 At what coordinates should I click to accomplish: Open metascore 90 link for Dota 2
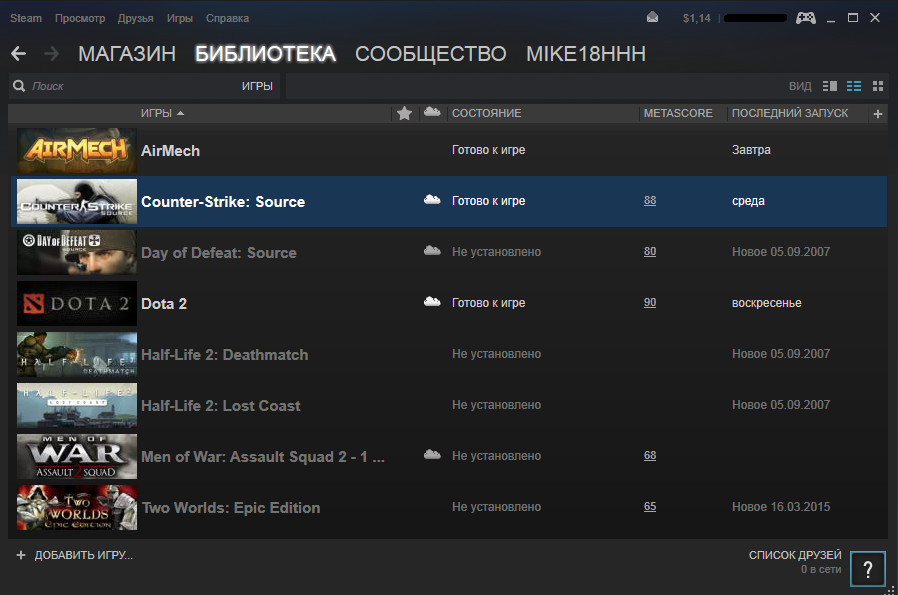click(x=650, y=302)
